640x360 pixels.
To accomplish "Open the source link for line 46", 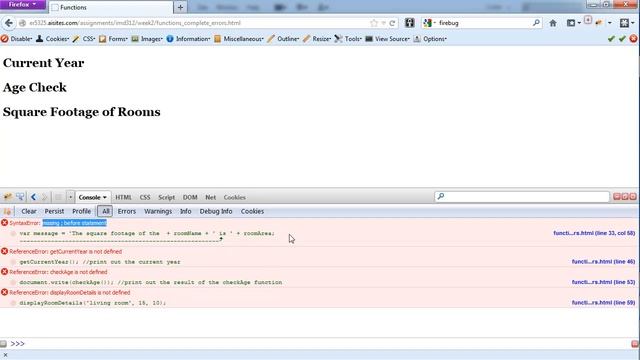I will point(603,262).
